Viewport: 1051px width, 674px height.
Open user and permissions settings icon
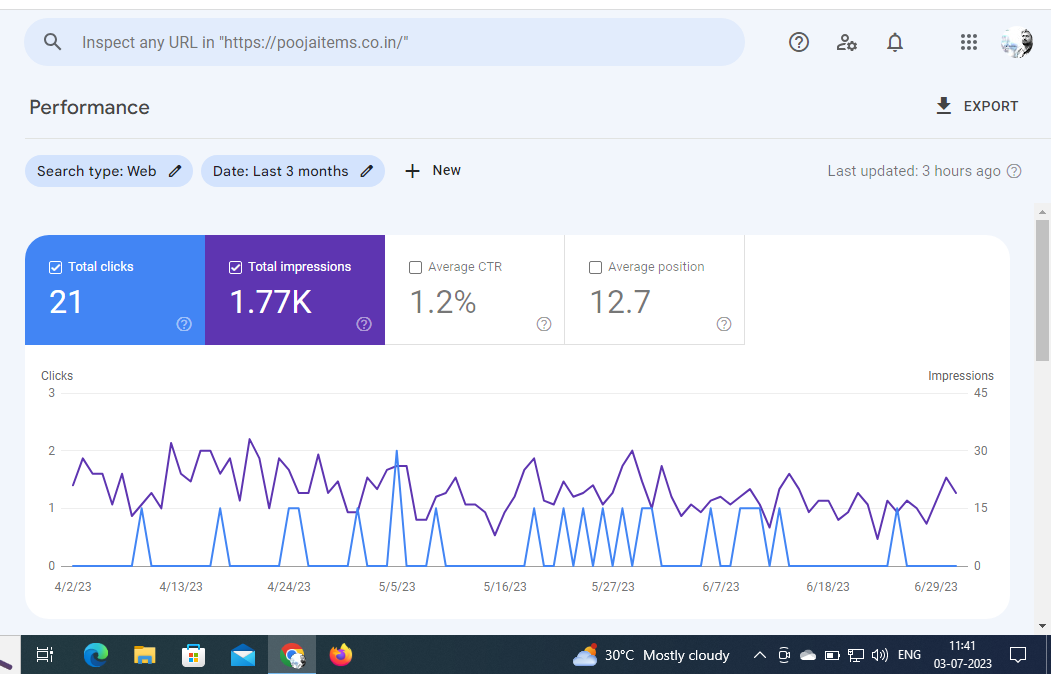click(x=846, y=42)
